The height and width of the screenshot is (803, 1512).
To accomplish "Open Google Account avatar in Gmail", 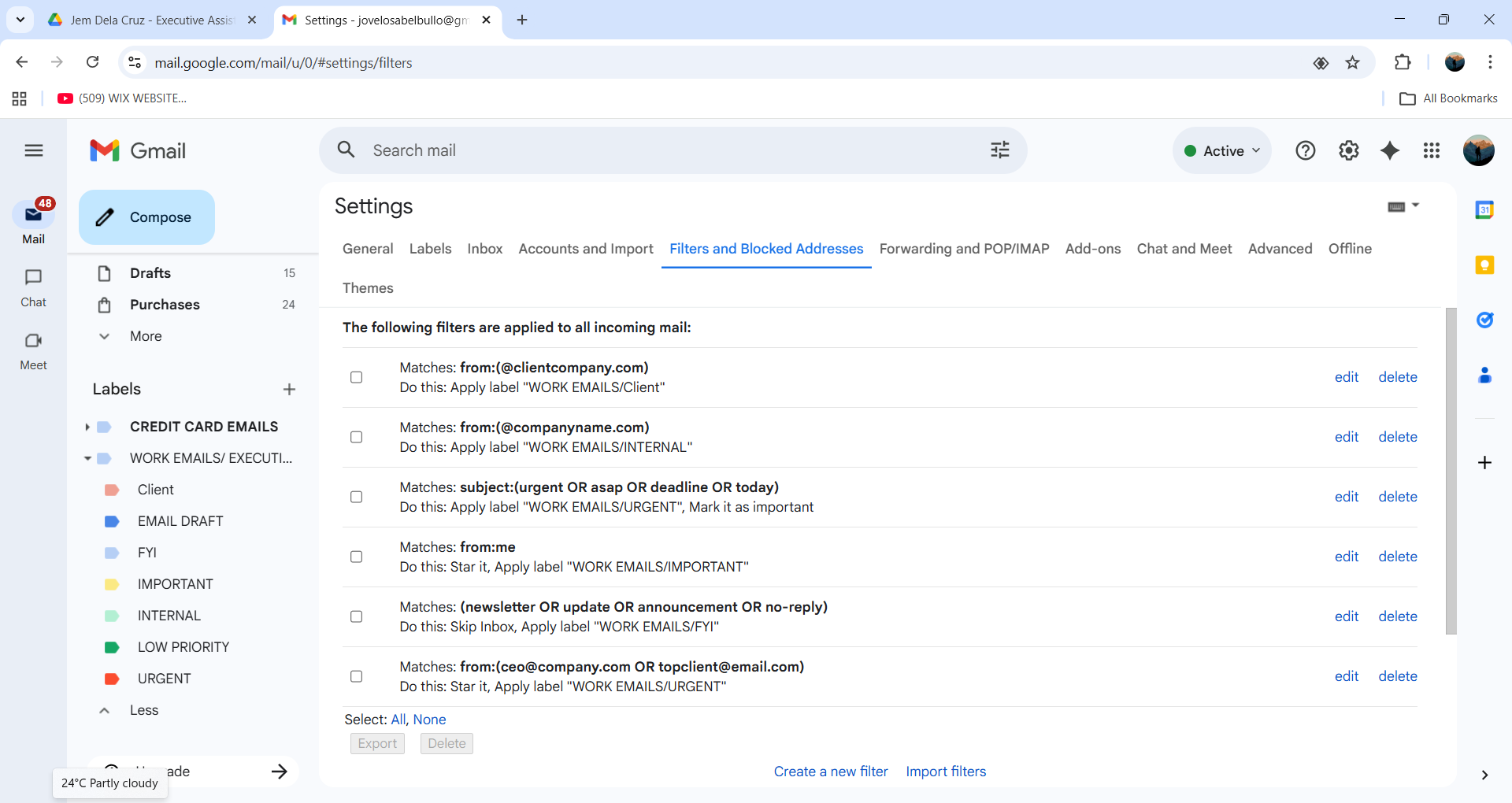I will tap(1478, 150).
